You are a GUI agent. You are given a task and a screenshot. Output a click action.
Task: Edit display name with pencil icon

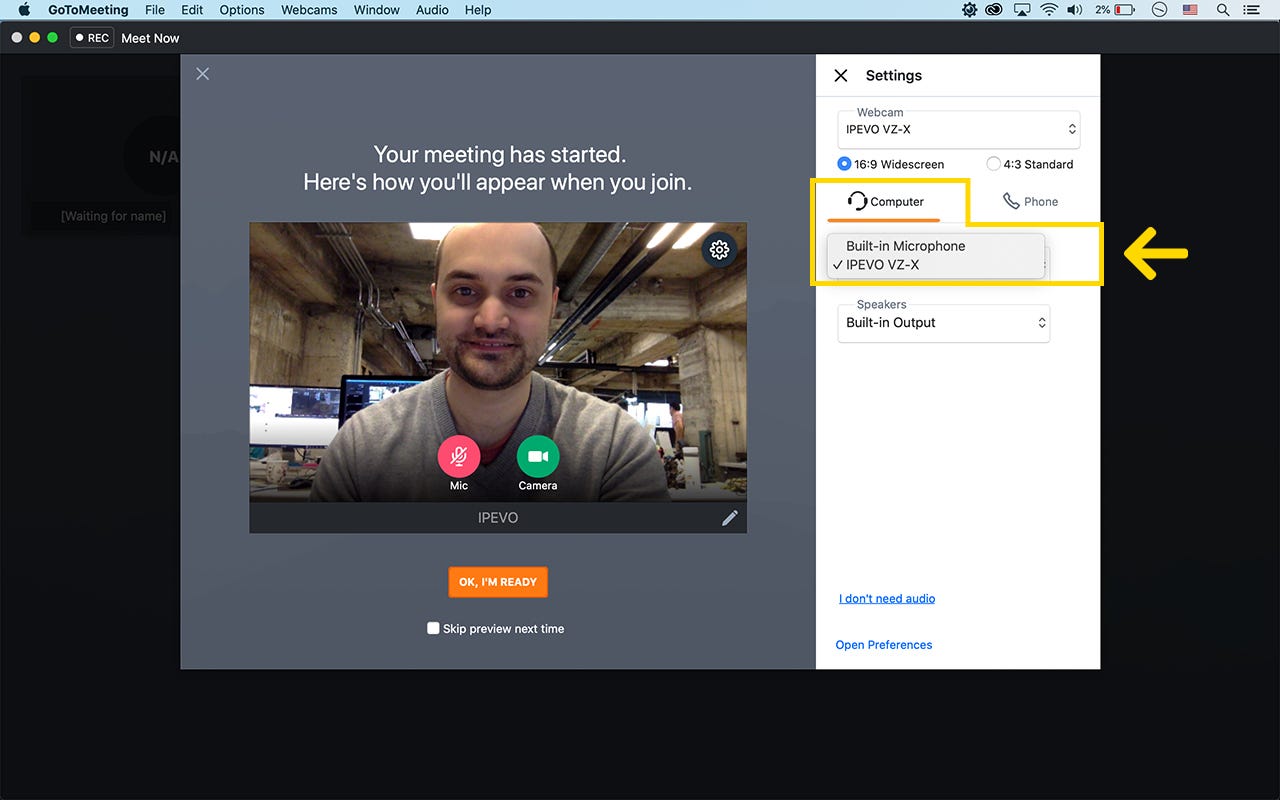click(730, 518)
